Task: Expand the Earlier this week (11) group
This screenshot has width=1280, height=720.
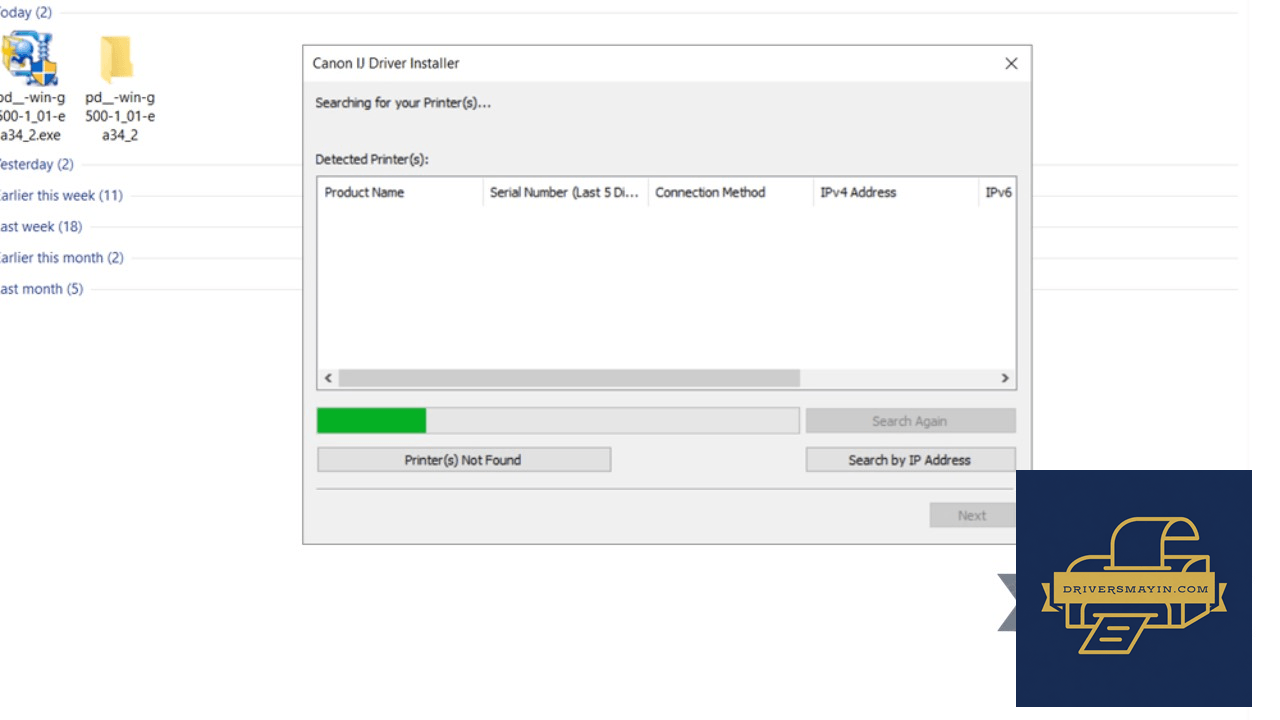Action: pyautogui.click(x=60, y=195)
